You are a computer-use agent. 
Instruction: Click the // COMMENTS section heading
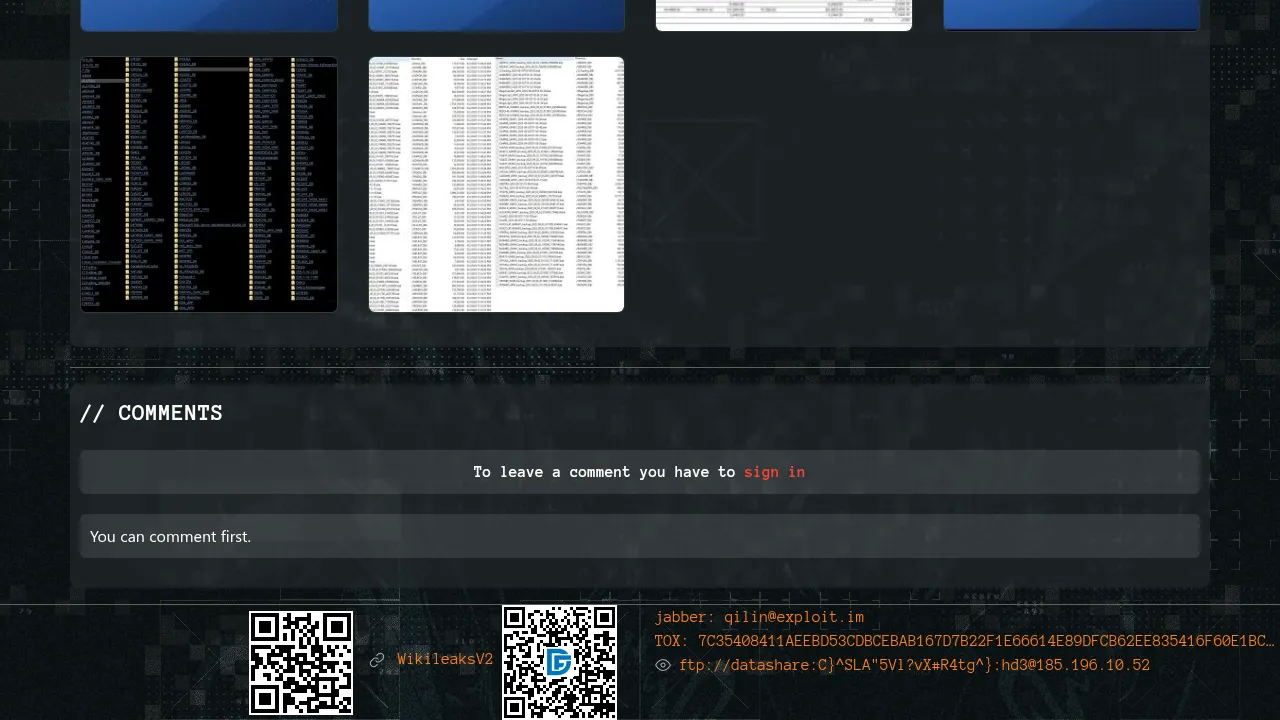pyautogui.click(x=151, y=413)
